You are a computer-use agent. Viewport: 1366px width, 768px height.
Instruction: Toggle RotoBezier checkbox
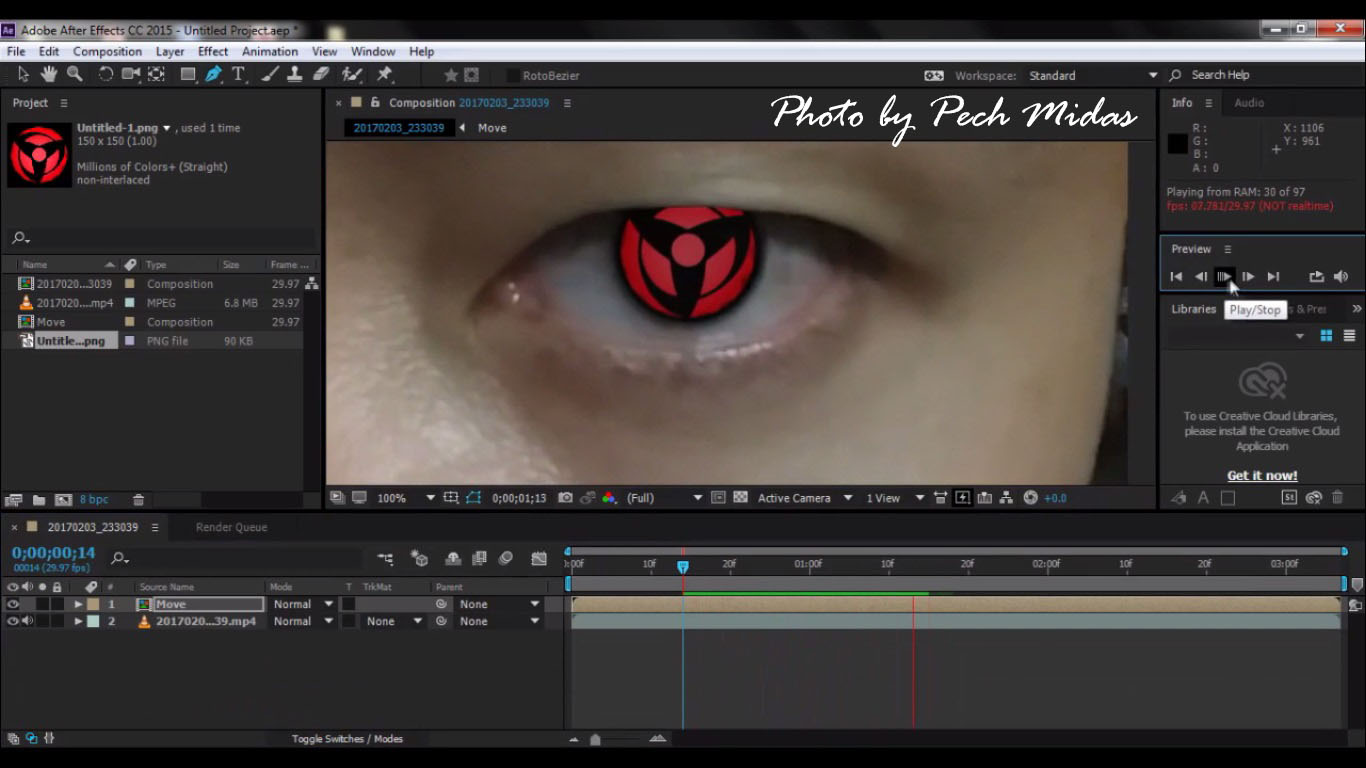click(x=513, y=75)
